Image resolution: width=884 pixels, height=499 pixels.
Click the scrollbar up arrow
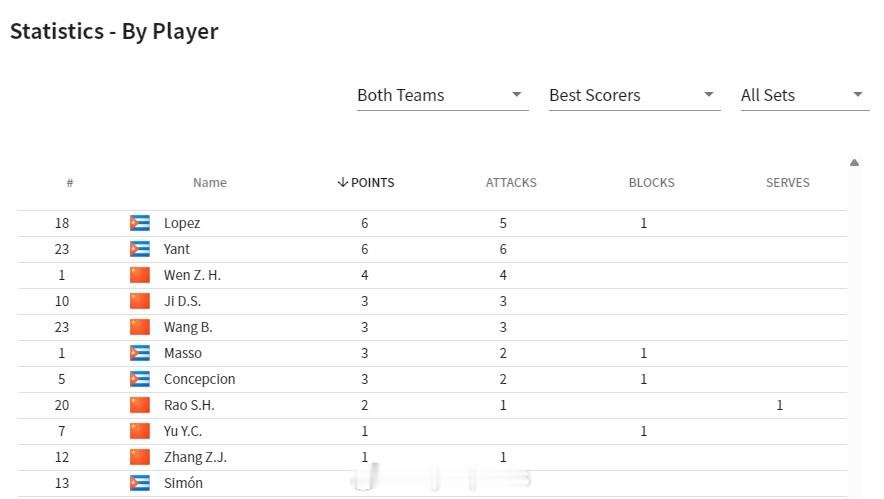(x=855, y=163)
